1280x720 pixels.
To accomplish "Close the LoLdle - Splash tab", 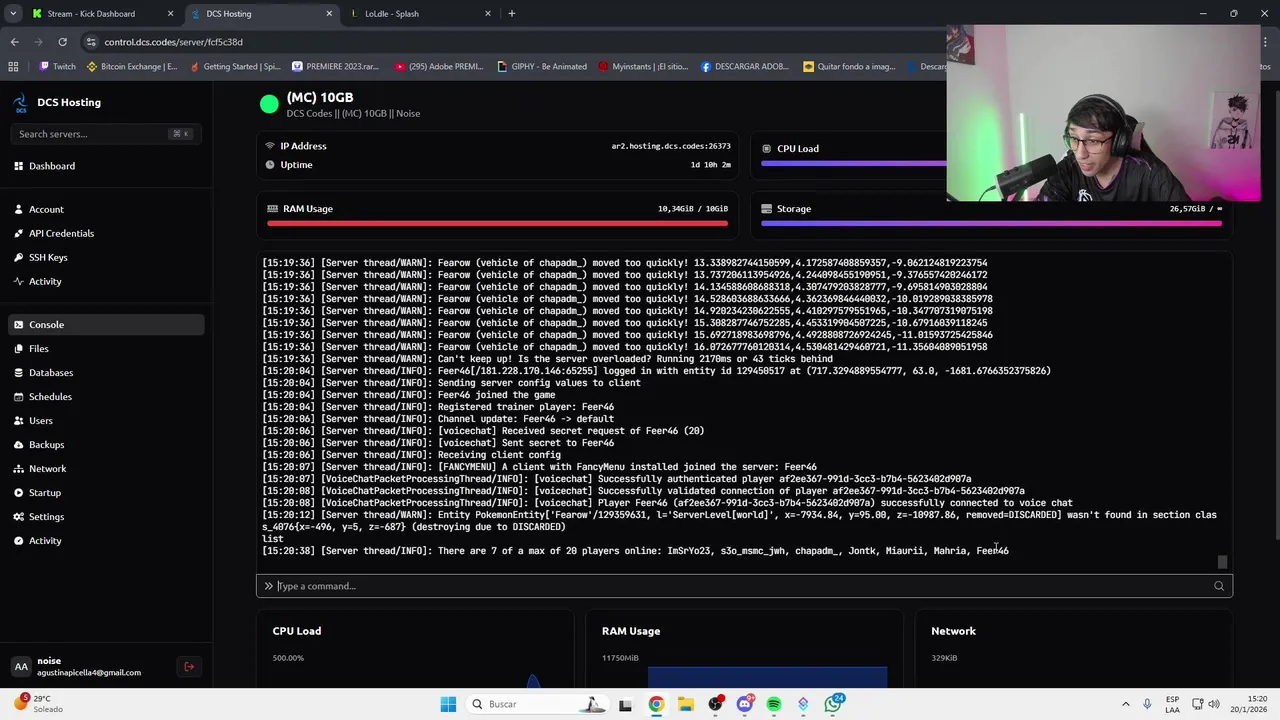I will pyautogui.click(x=488, y=14).
